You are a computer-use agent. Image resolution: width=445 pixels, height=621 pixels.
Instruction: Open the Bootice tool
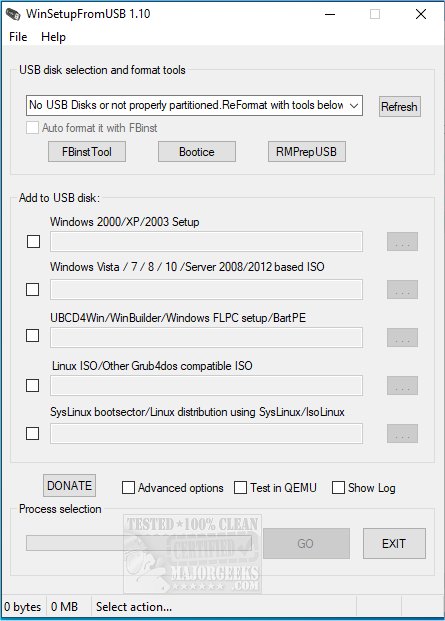[x=197, y=152]
